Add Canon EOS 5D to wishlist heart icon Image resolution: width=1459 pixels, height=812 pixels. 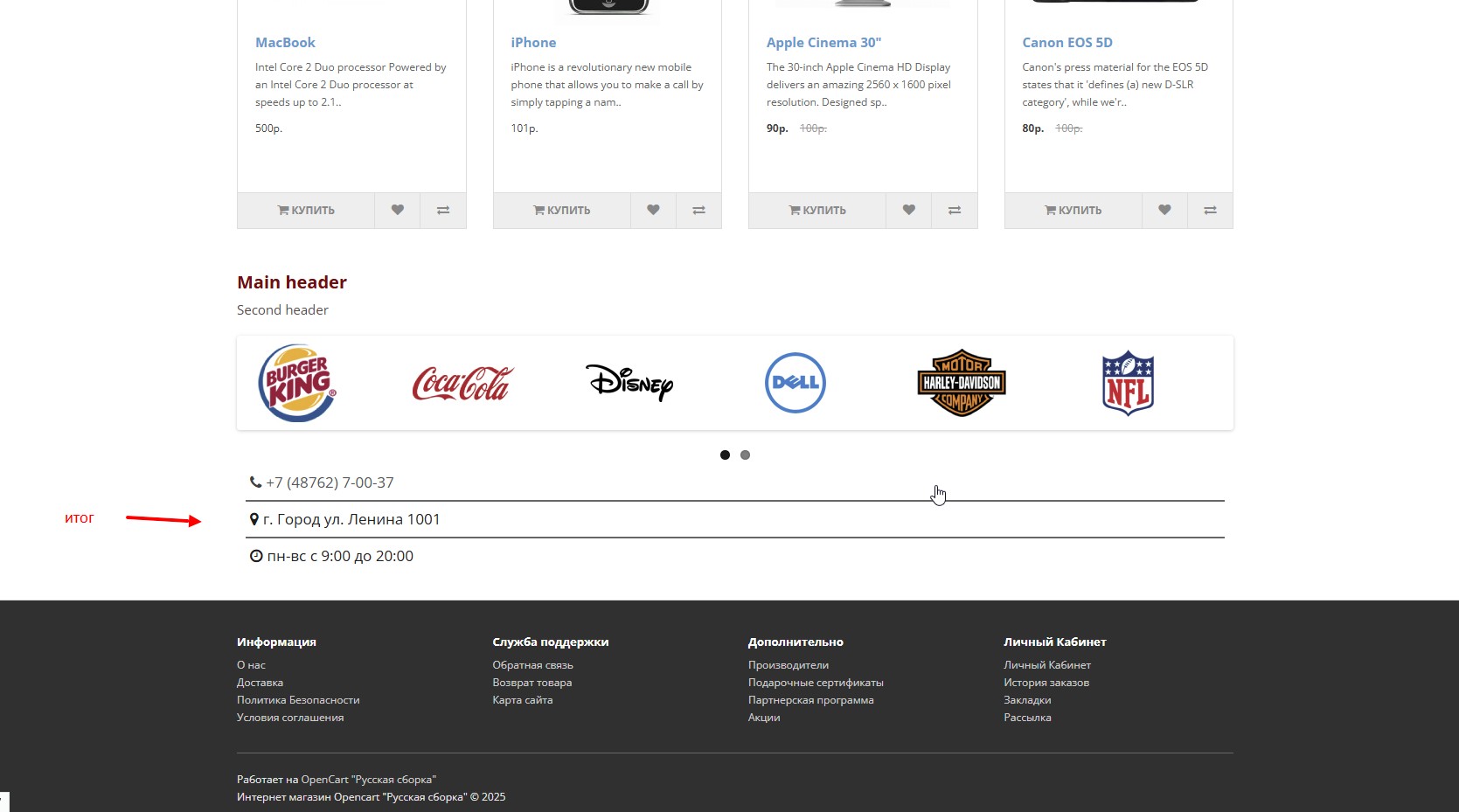pyautogui.click(x=1164, y=210)
